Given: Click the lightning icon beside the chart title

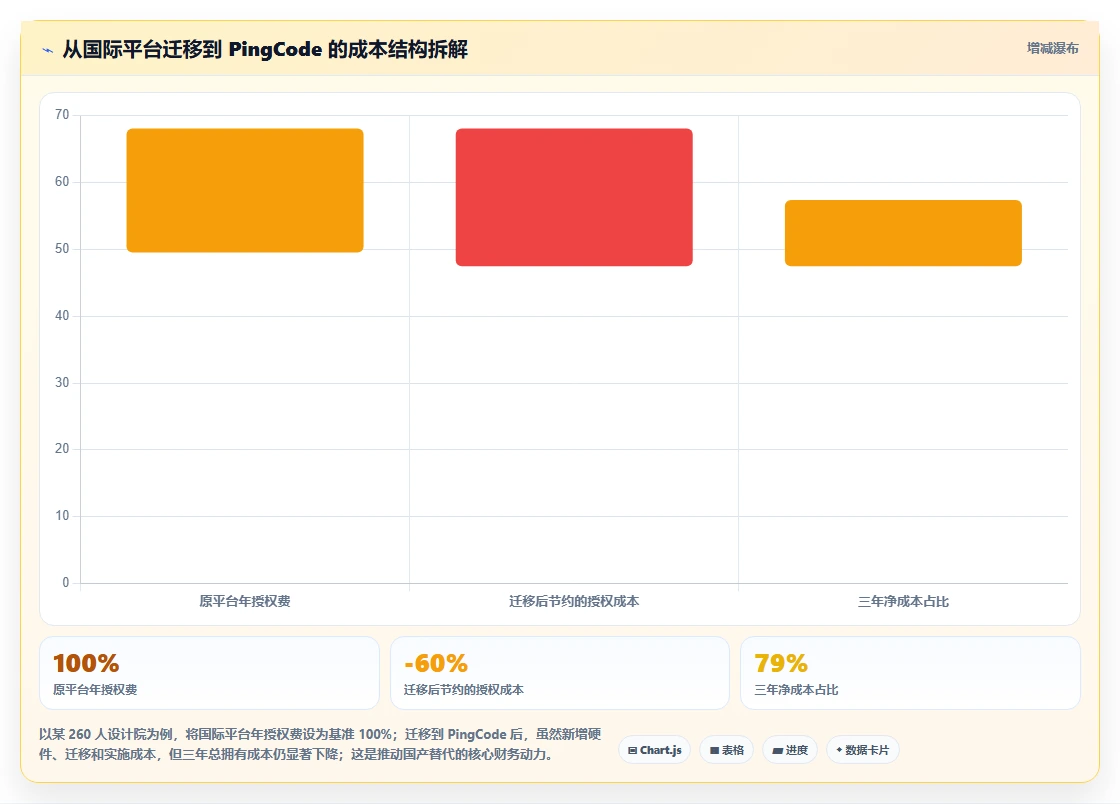Looking at the screenshot, I should (x=48, y=50).
